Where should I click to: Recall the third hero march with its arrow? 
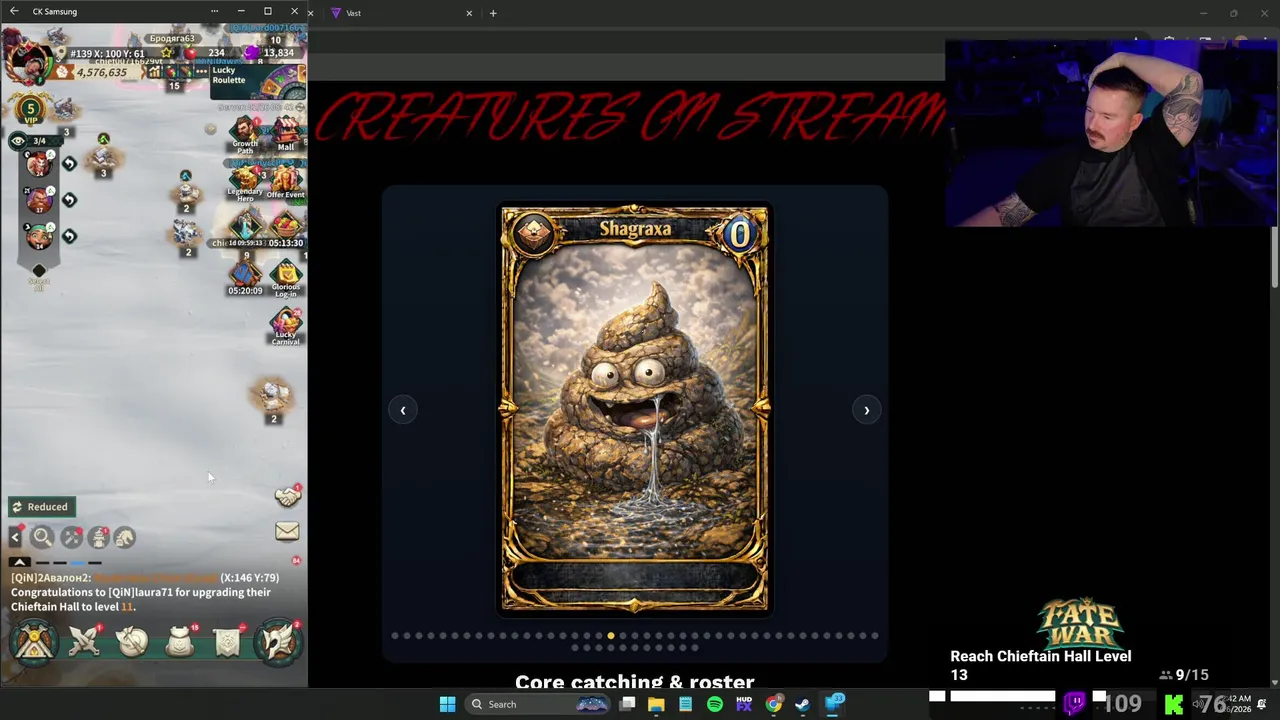coord(69,236)
